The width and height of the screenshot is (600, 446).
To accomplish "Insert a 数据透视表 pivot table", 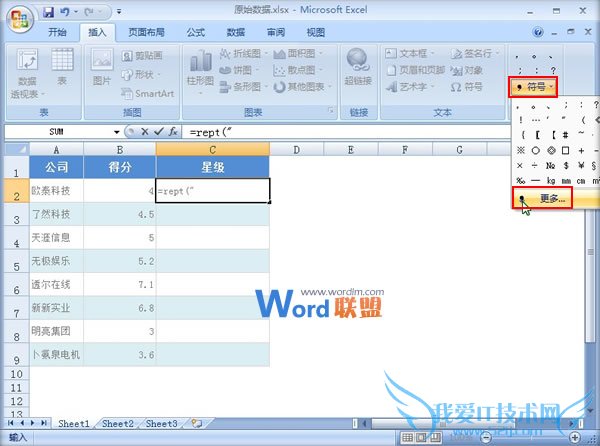I will [x=27, y=73].
